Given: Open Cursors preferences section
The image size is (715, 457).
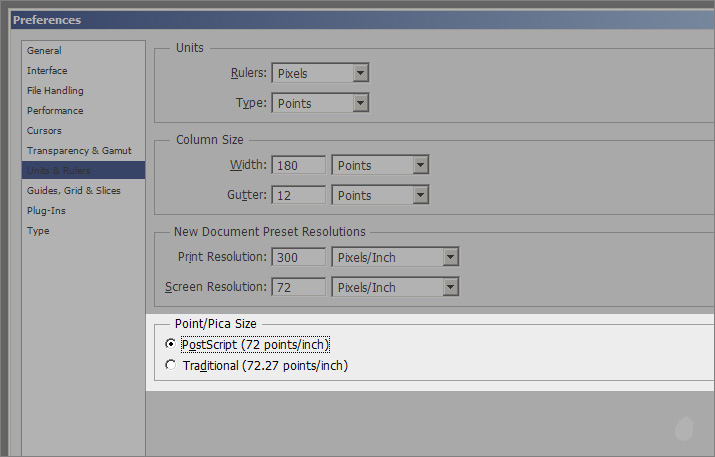Looking at the screenshot, I should 44,131.
